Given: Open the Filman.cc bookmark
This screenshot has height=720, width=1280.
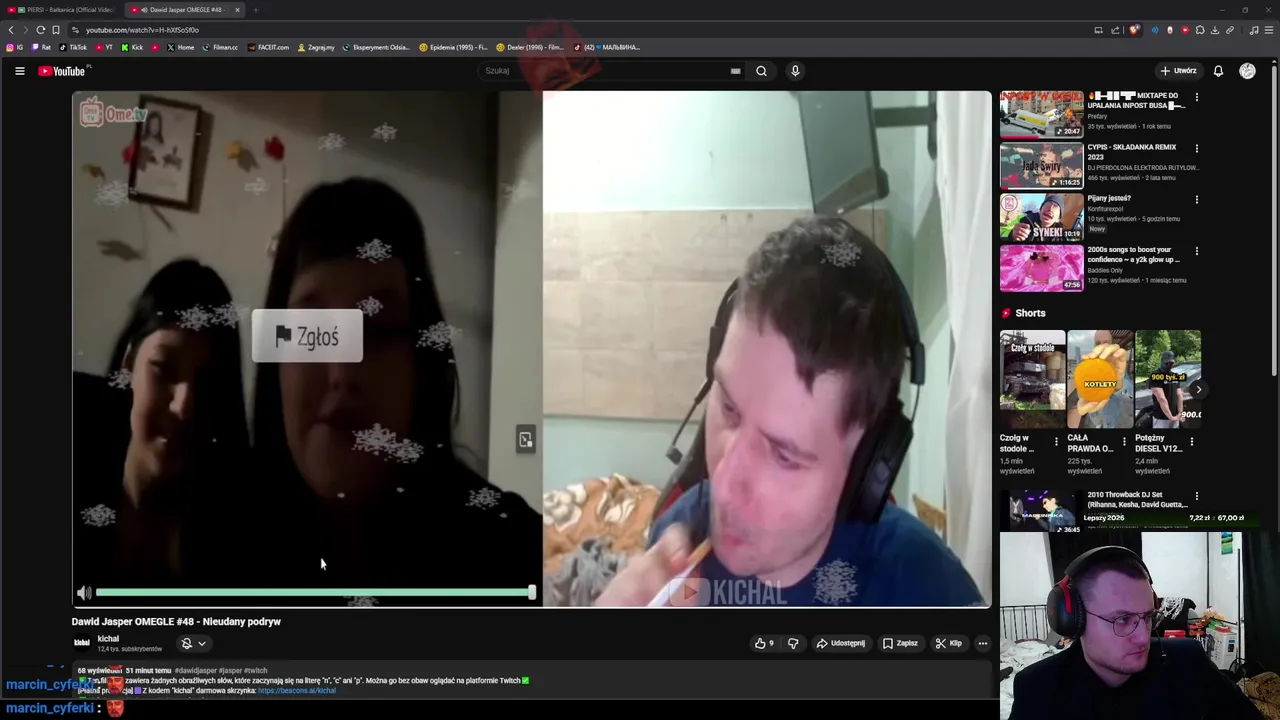Looking at the screenshot, I should point(221,47).
